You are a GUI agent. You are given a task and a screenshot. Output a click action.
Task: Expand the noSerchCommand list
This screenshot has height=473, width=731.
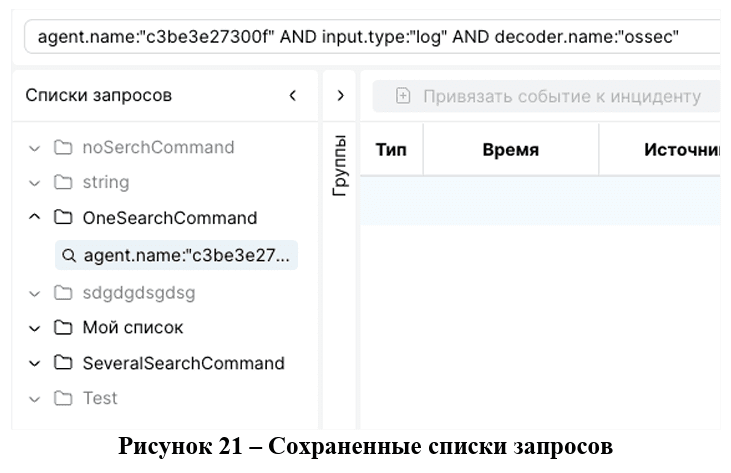point(35,148)
